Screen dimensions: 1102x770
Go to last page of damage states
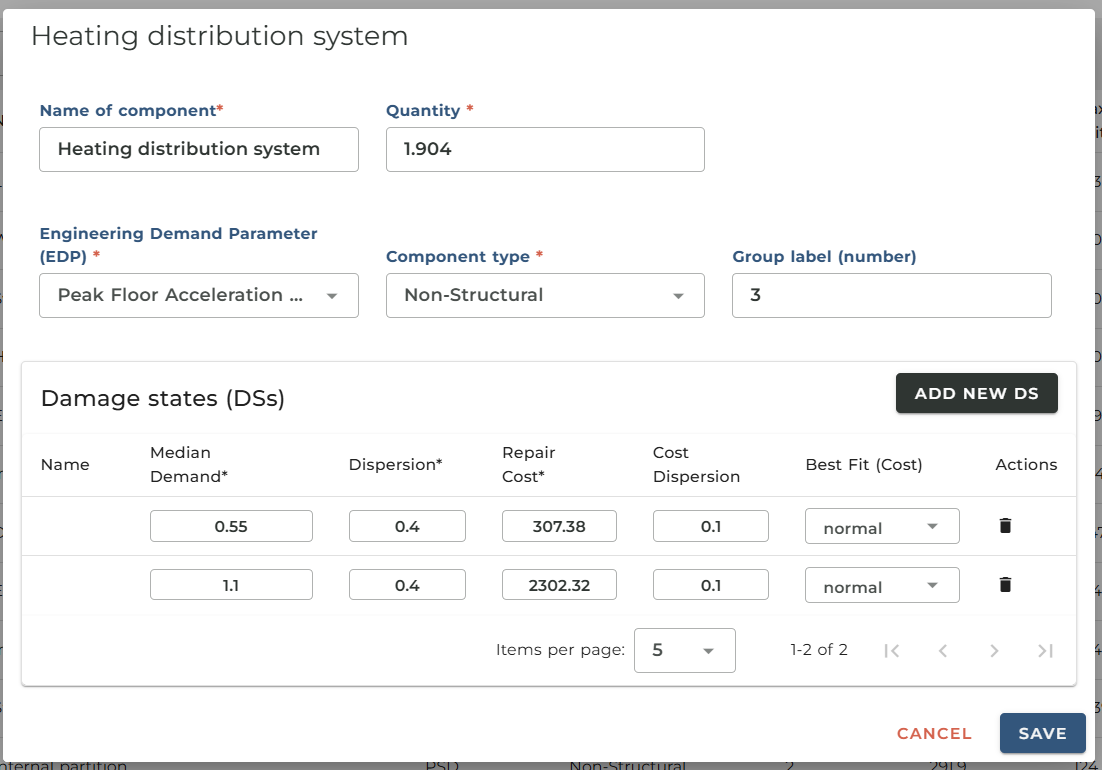click(x=1045, y=651)
